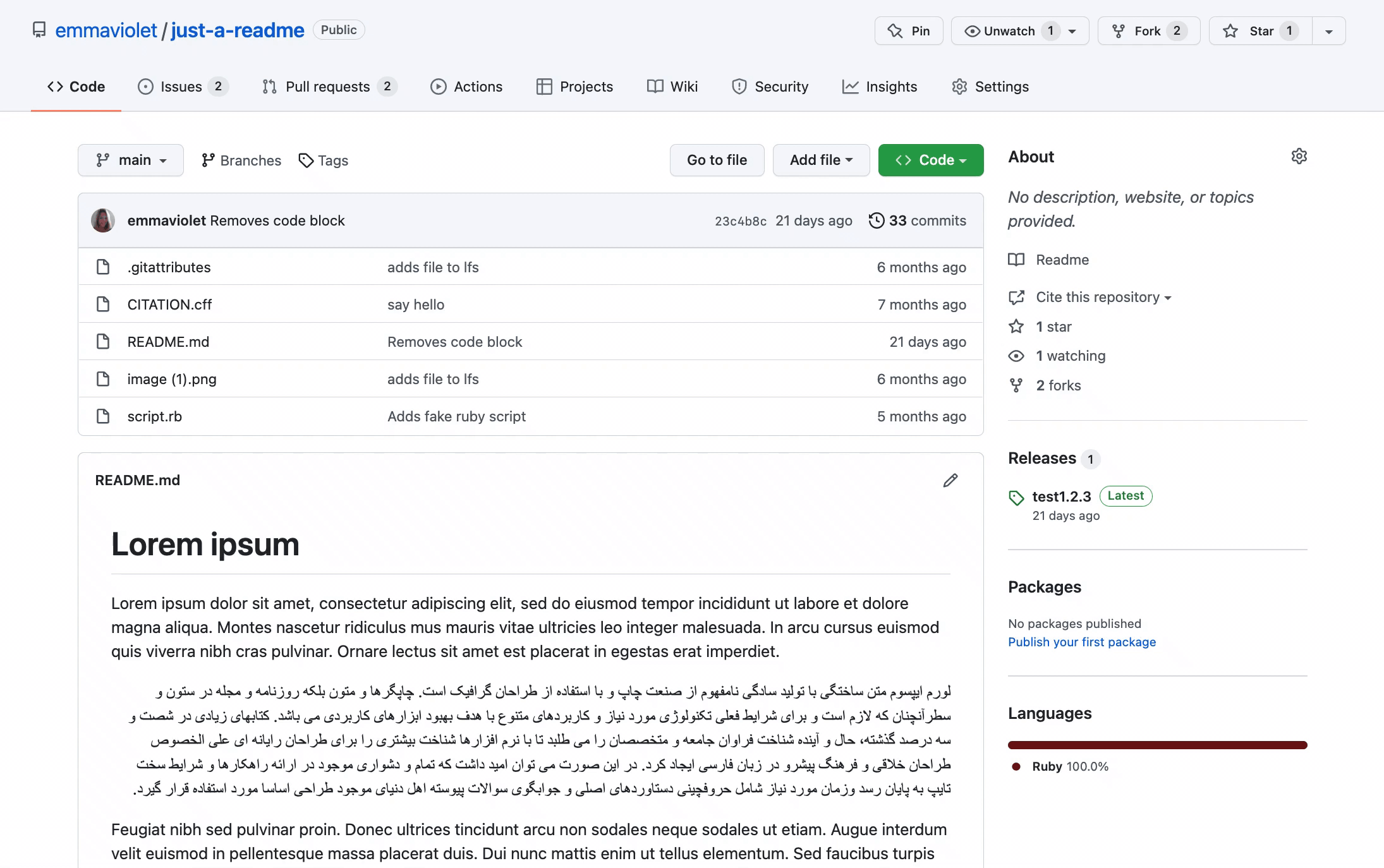Click the About settings gear icon
The image size is (1384, 868).
tap(1299, 157)
